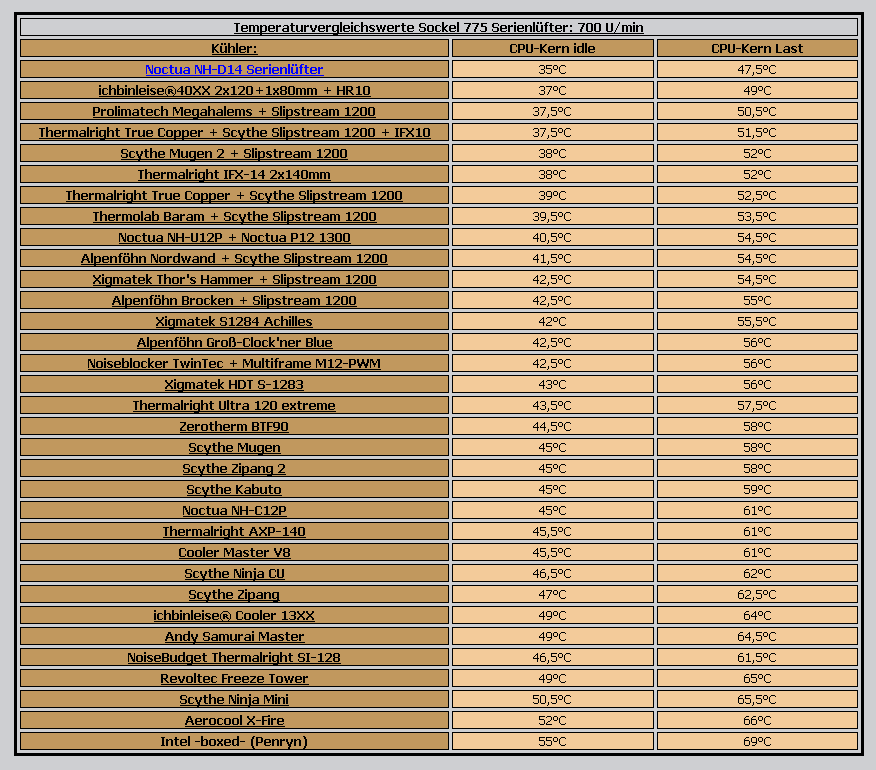Click Alpenföhn Brocken + Slipstream 1200 link
The width and height of the screenshot is (876, 770).
pos(234,300)
